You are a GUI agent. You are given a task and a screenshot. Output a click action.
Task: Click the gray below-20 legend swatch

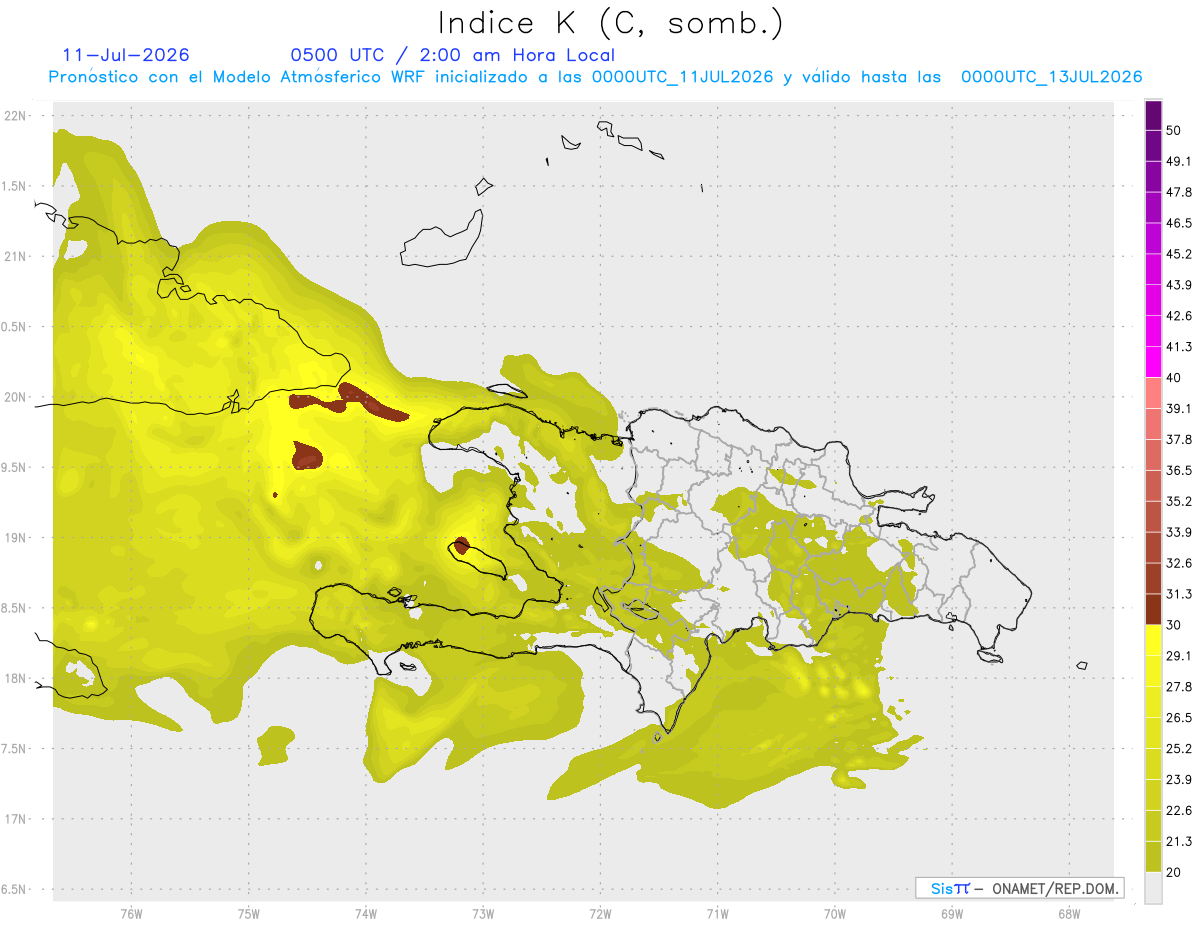[x=1153, y=888]
